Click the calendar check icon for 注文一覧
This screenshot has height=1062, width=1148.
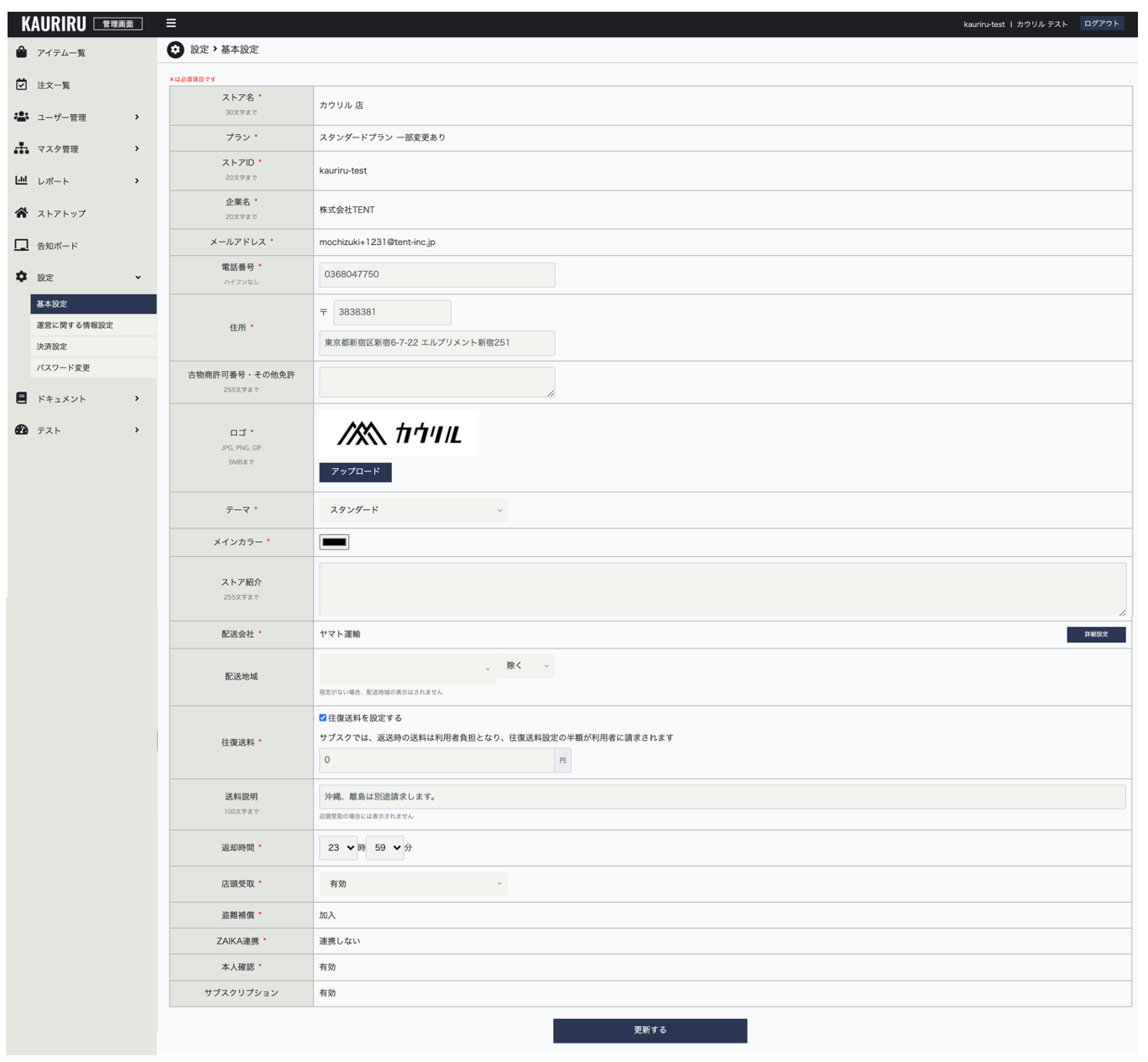(x=22, y=85)
